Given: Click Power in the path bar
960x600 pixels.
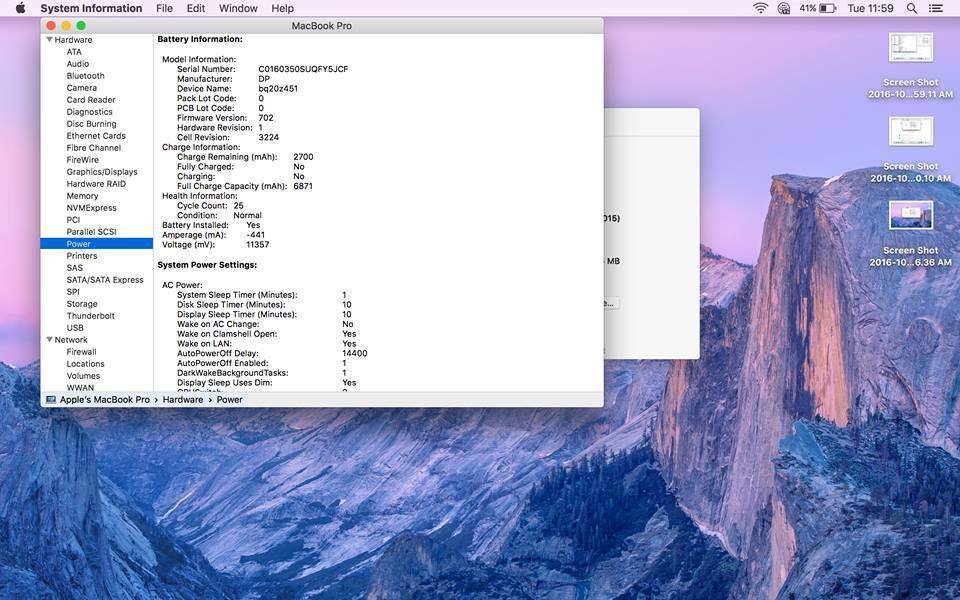Looking at the screenshot, I should [230, 400].
